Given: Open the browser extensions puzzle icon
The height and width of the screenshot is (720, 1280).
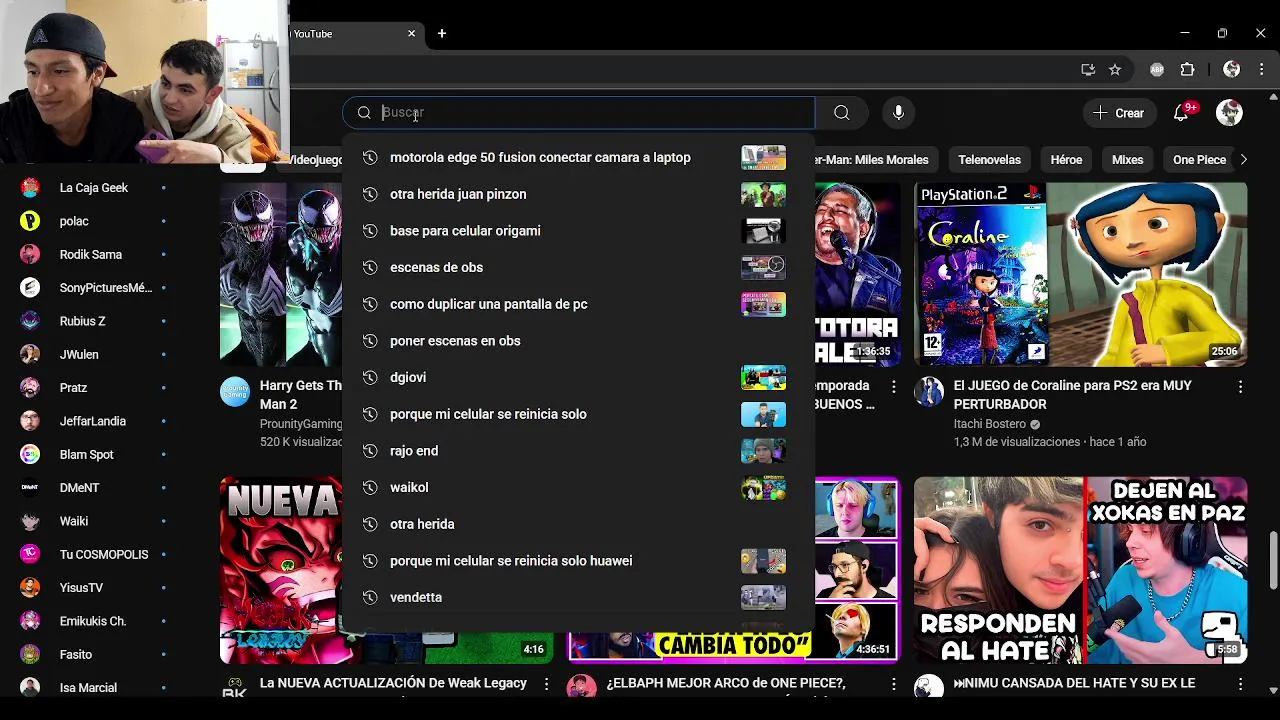Looking at the screenshot, I should (x=1188, y=69).
